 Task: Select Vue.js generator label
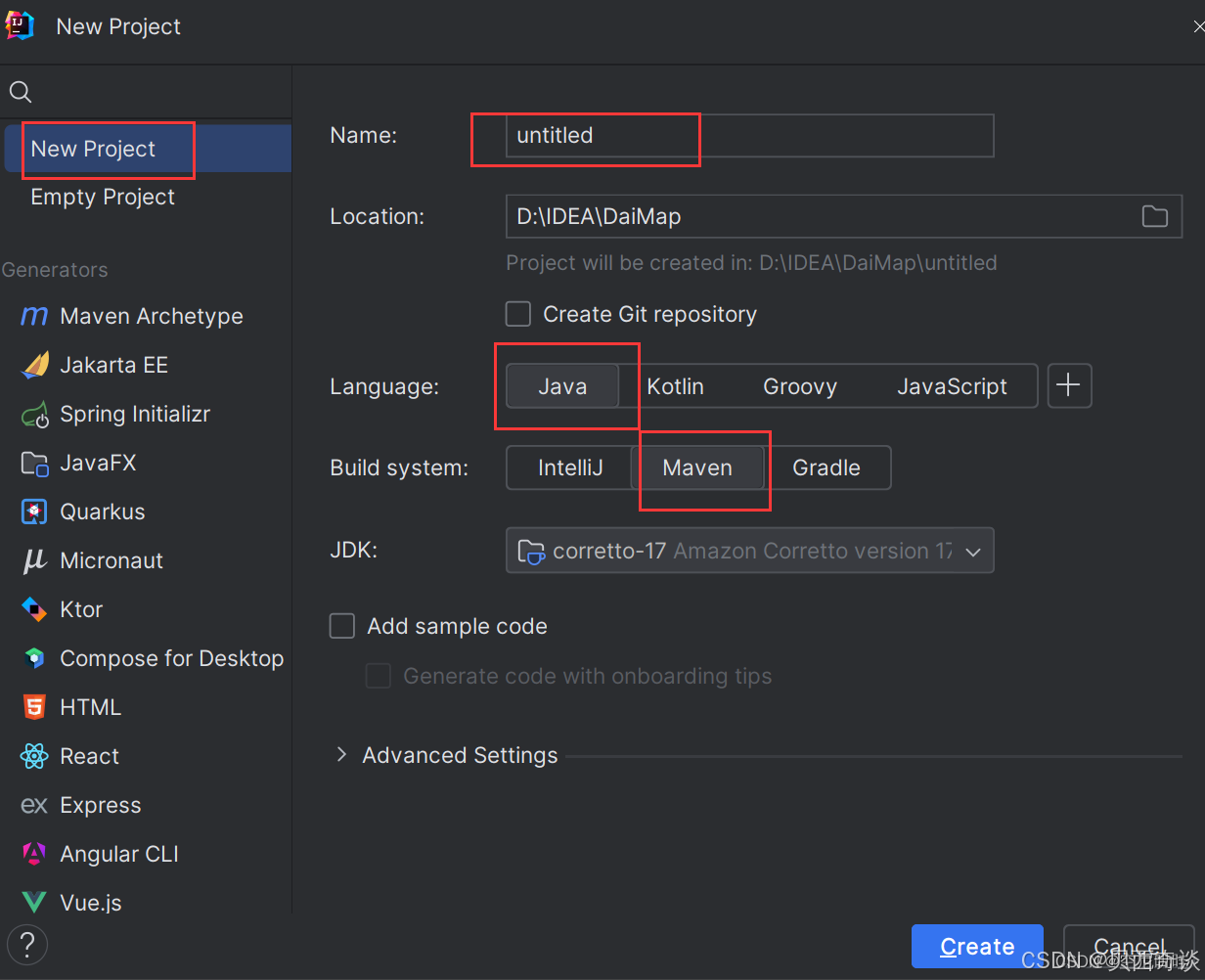pos(91,903)
